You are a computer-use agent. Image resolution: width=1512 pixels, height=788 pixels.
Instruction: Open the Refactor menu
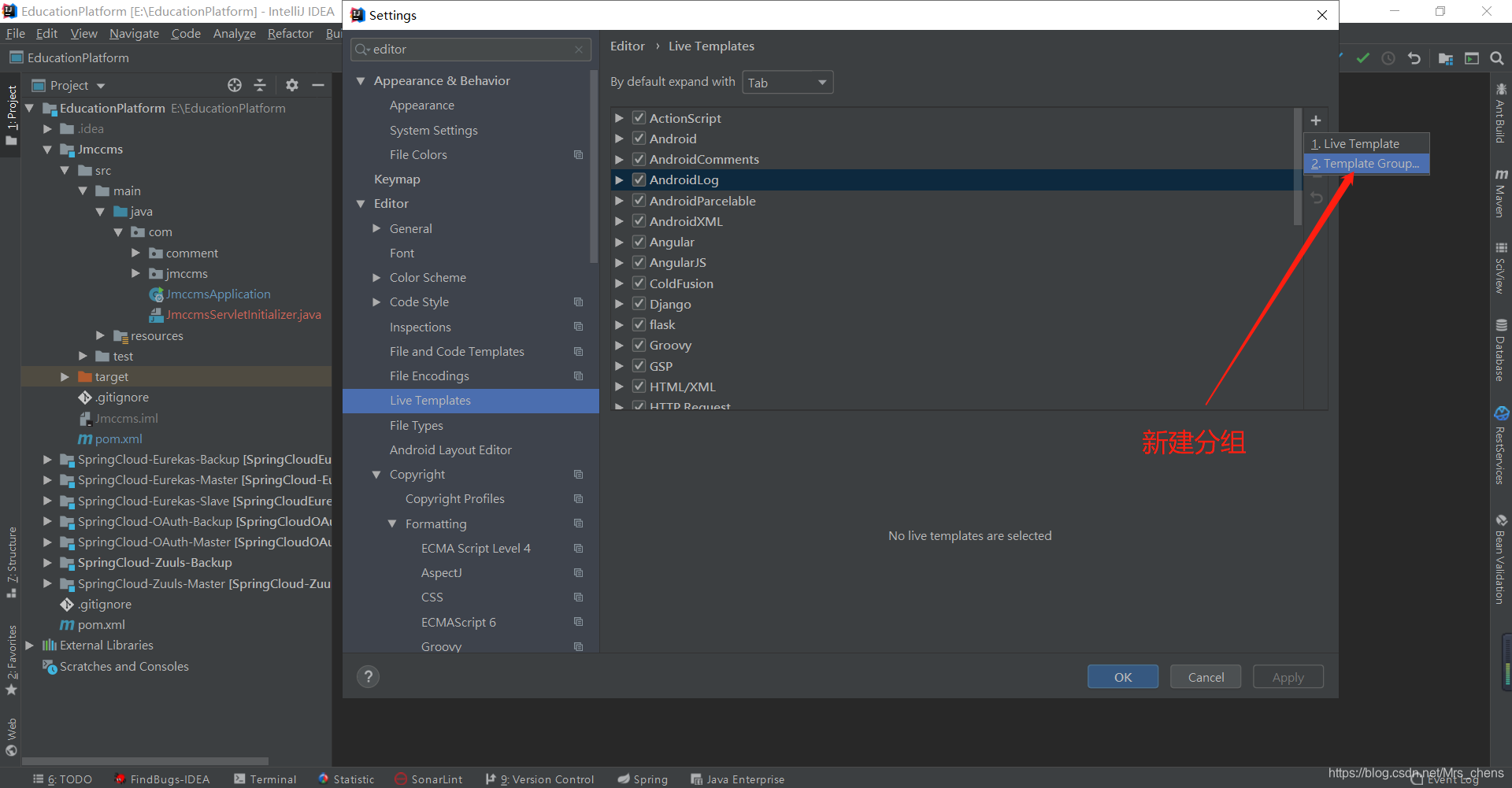coord(290,33)
